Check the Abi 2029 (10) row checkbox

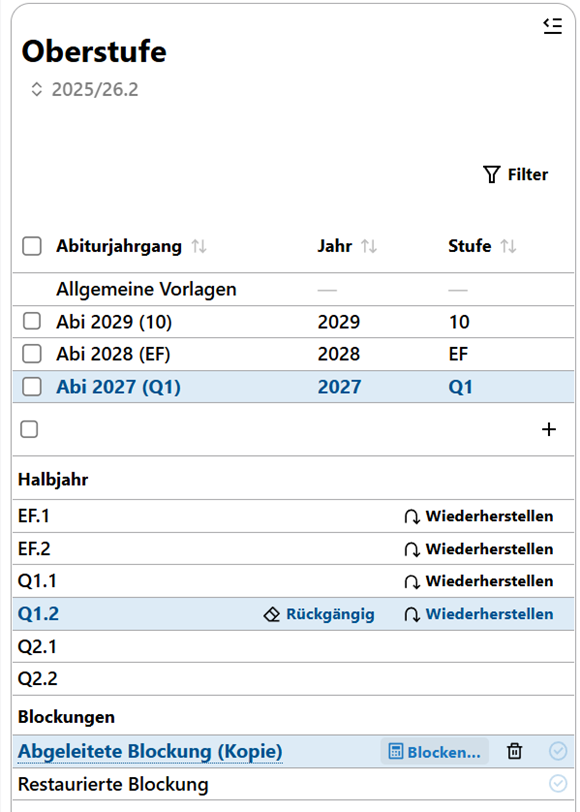point(31,322)
